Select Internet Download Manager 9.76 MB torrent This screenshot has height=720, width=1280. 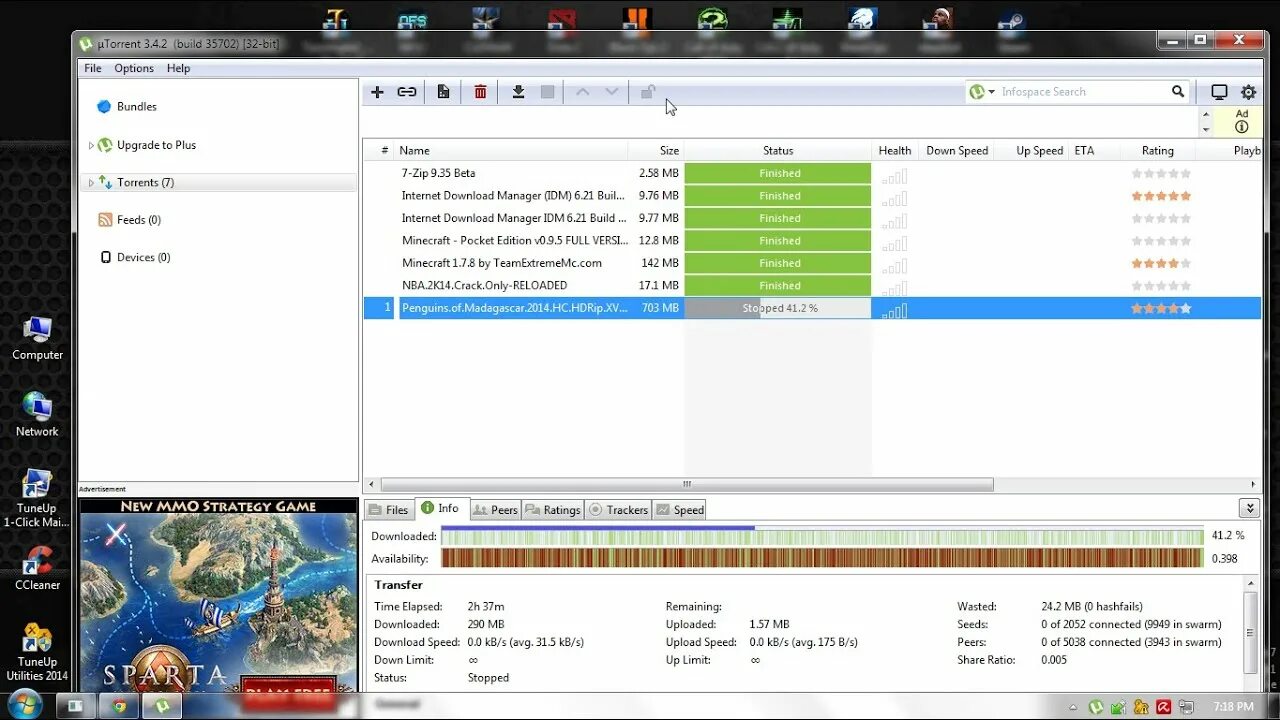pyautogui.click(x=514, y=196)
